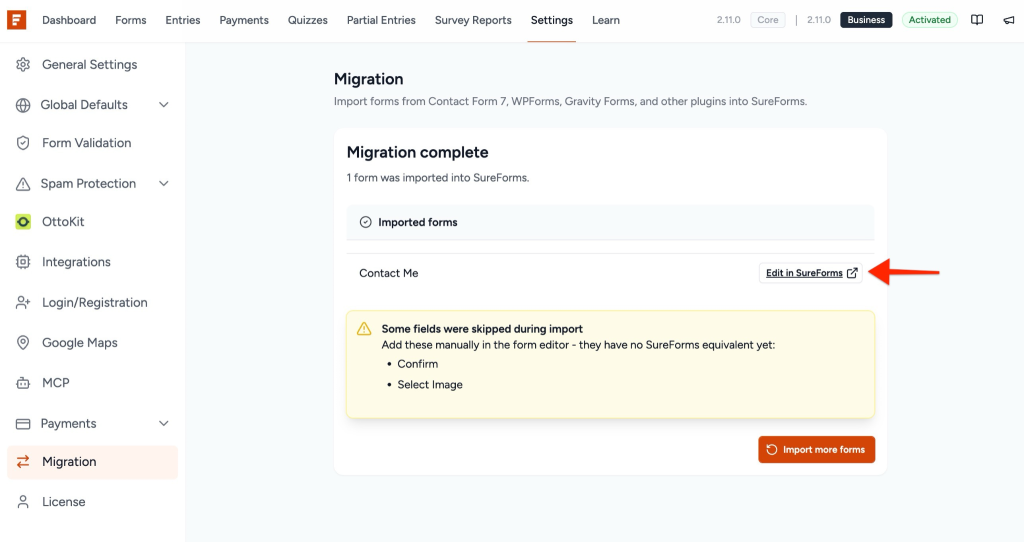Click the MCP robot icon
Screen dimensions: 1024x542
pyautogui.click(x=23, y=383)
